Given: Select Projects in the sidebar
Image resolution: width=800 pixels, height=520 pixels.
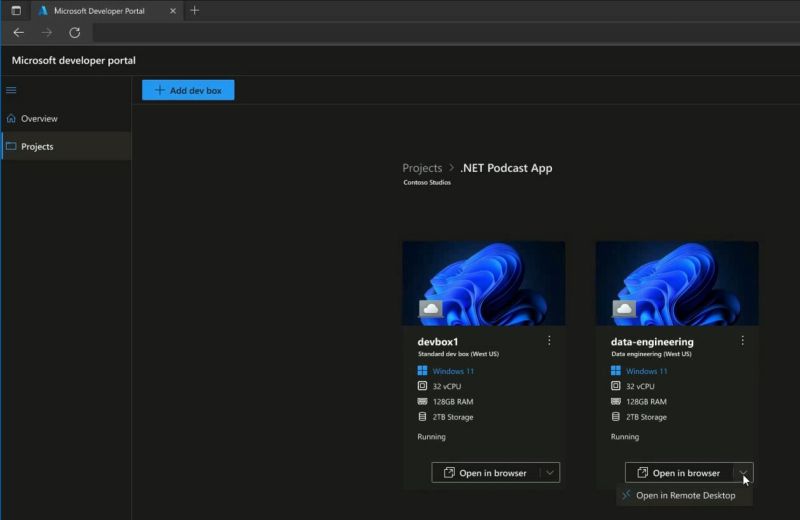Looking at the screenshot, I should click(66, 146).
